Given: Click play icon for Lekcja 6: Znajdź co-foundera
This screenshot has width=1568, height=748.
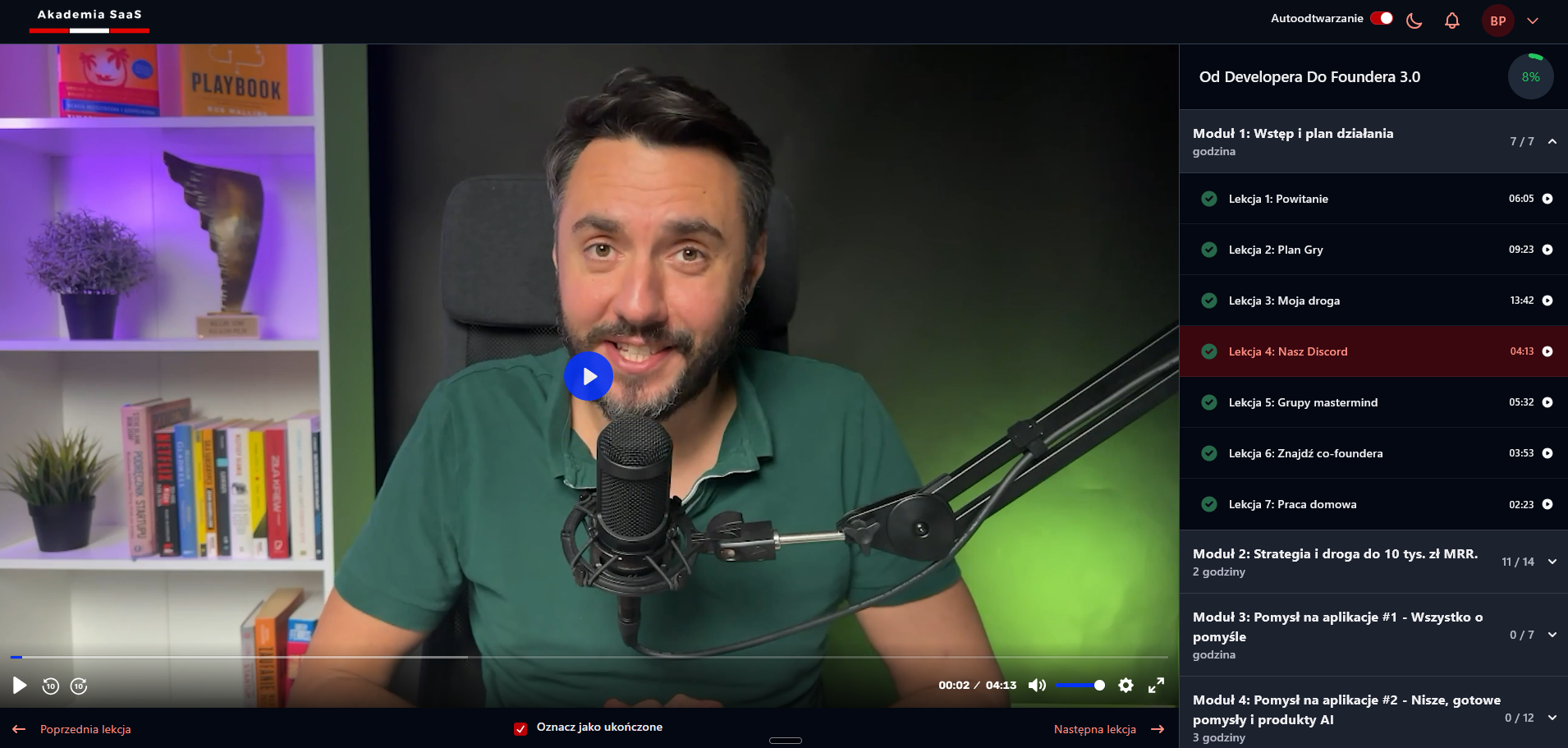Looking at the screenshot, I should click(1547, 453).
